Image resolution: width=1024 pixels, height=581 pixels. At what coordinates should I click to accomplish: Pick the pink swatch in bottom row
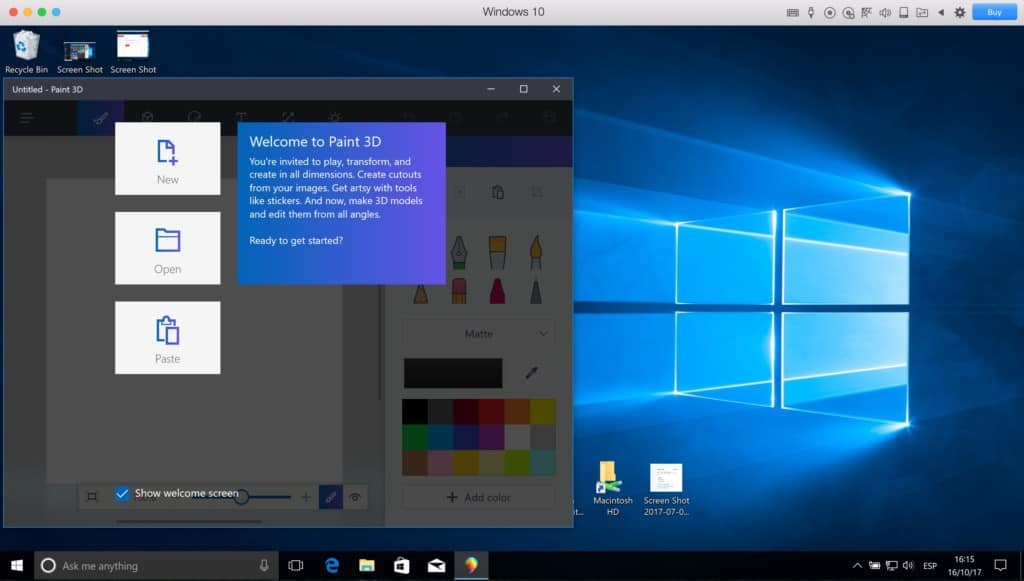[x=440, y=463]
